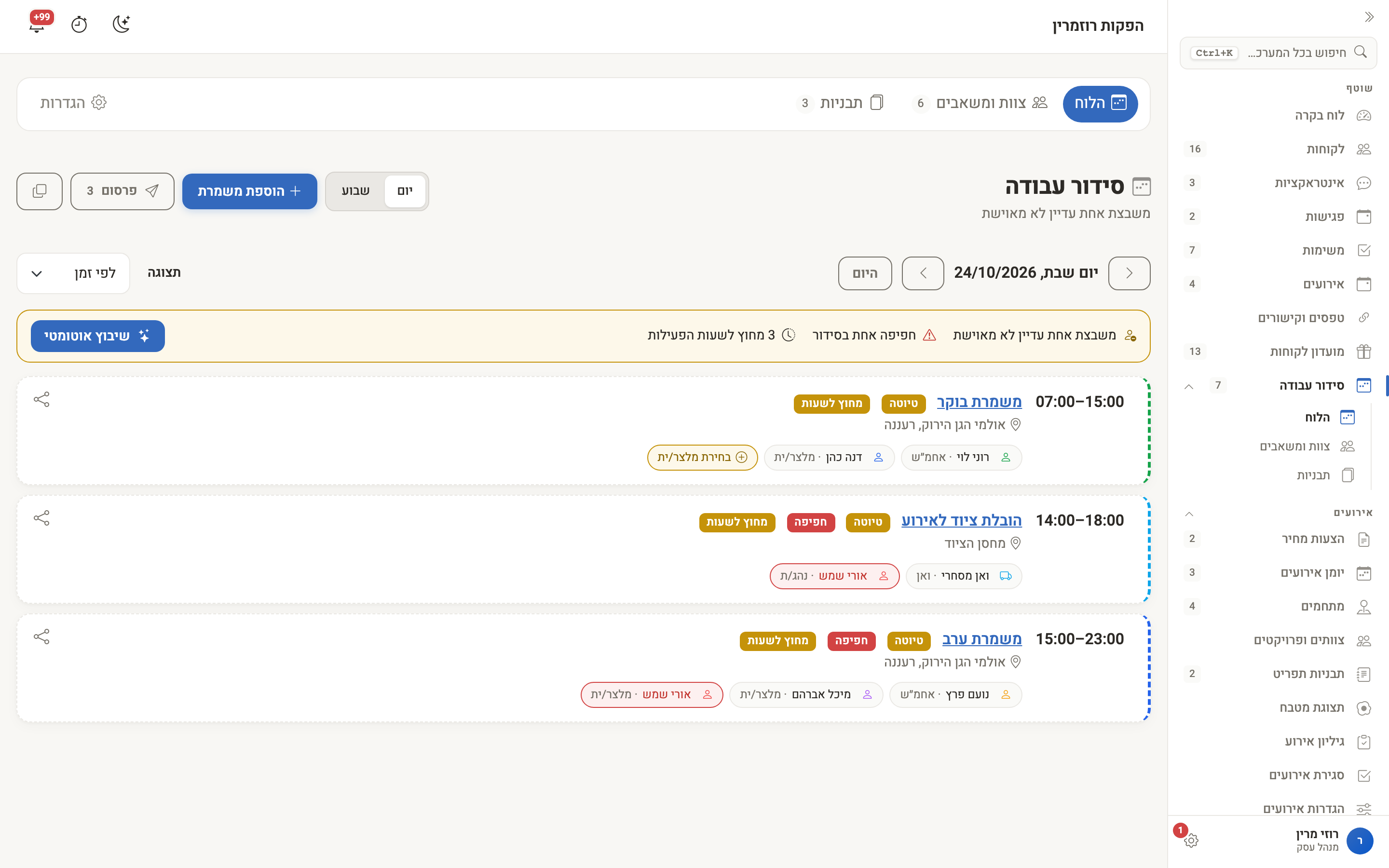Open הגדרות settings in tab bar

coord(73,103)
